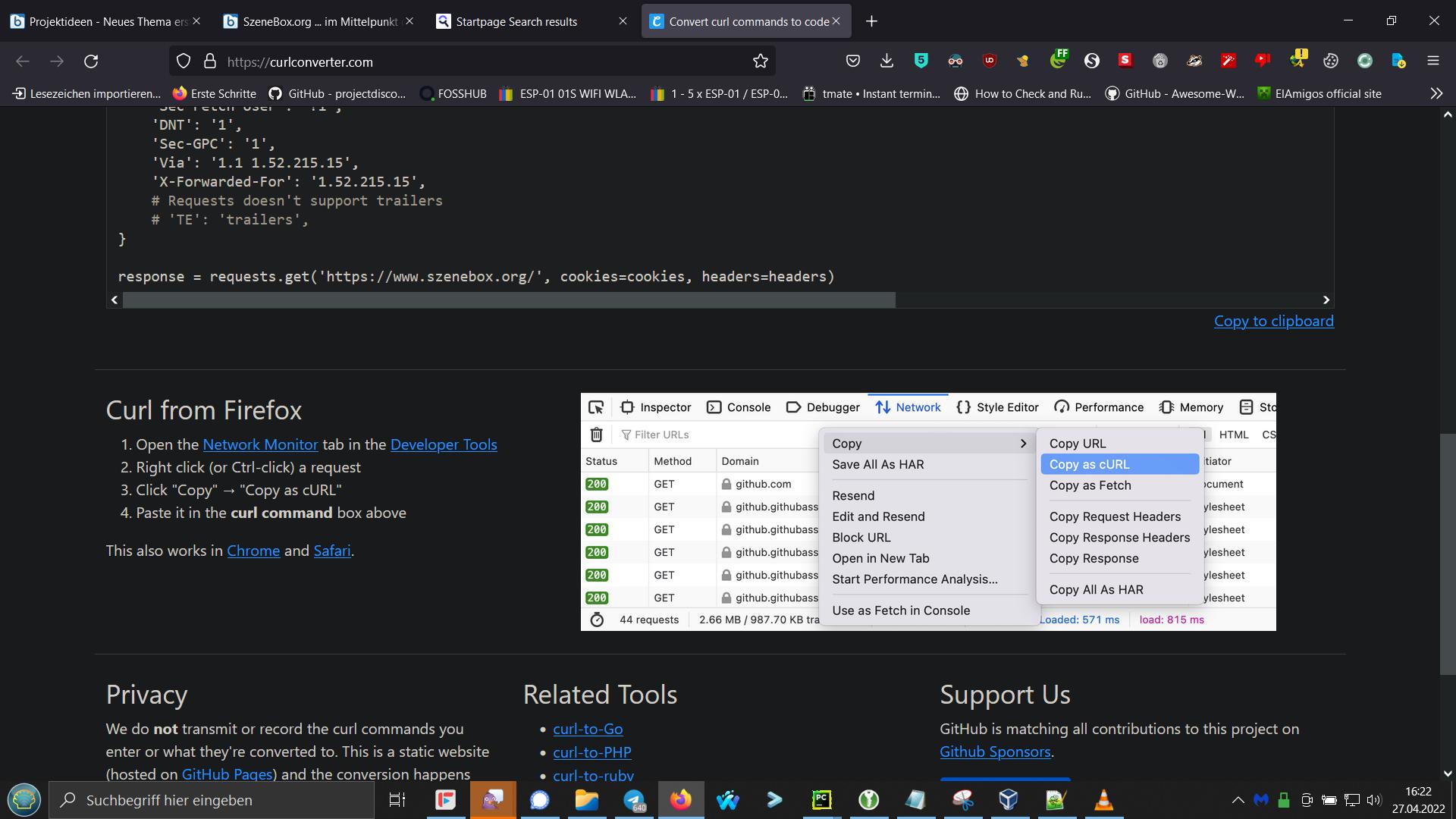Open Malwarebytes from the system tray
The height and width of the screenshot is (819, 1456).
coord(1261,799)
